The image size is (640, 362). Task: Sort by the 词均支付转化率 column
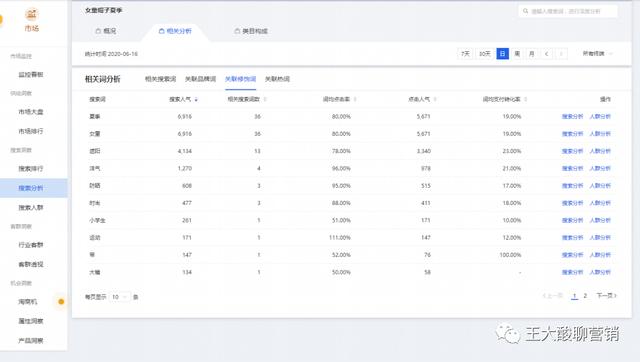(x=525, y=100)
